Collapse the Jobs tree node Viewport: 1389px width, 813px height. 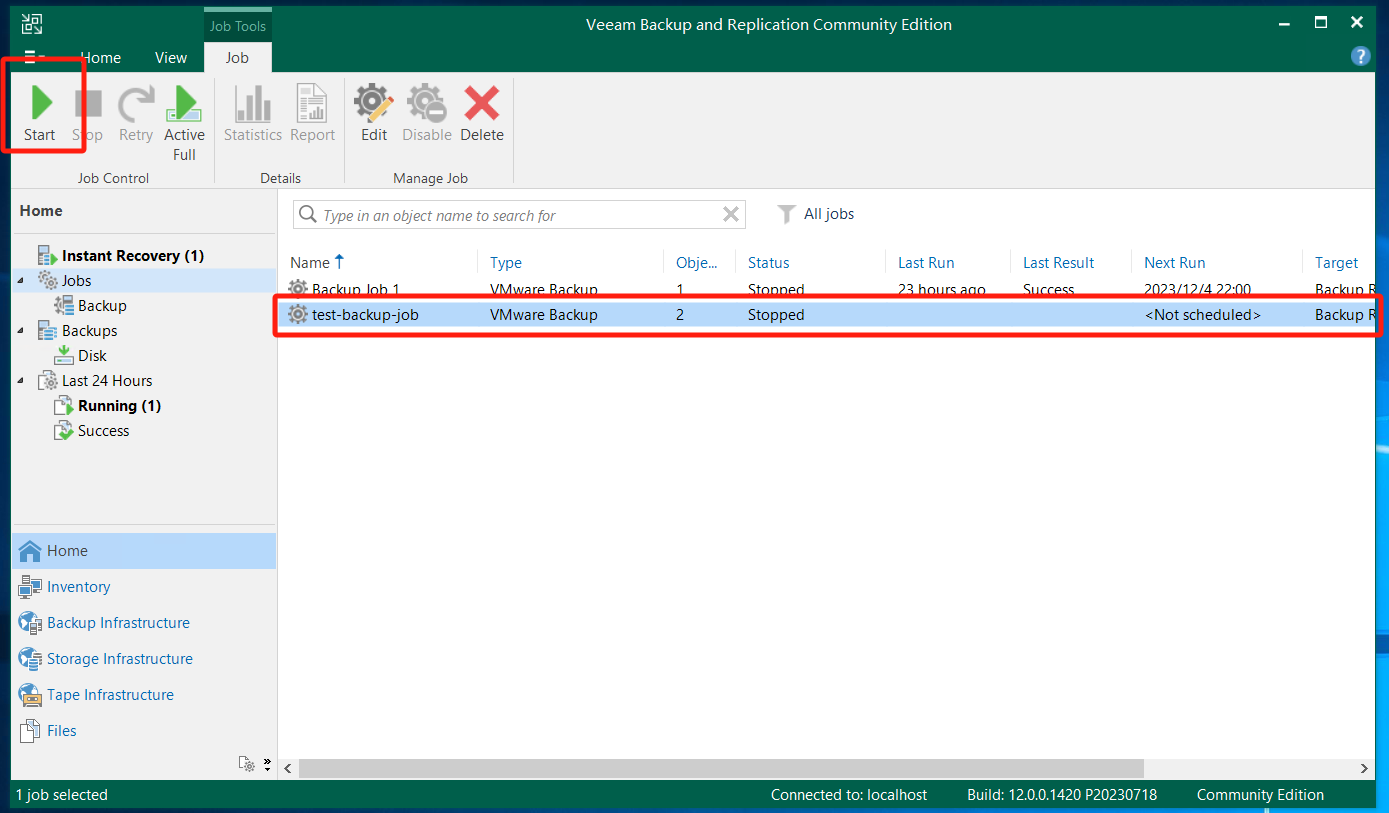point(21,281)
